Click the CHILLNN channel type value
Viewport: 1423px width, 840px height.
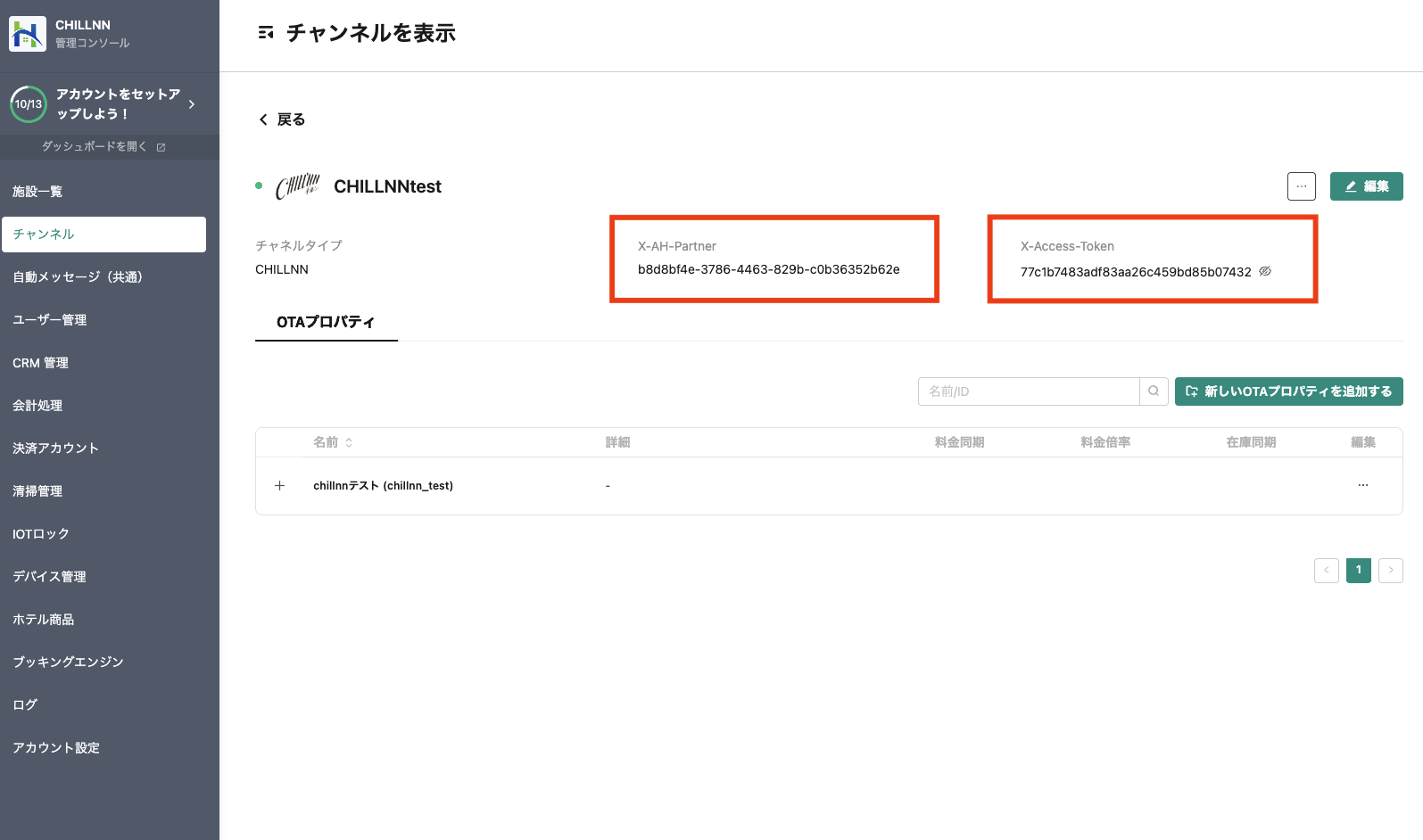pyautogui.click(x=282, y=269)
